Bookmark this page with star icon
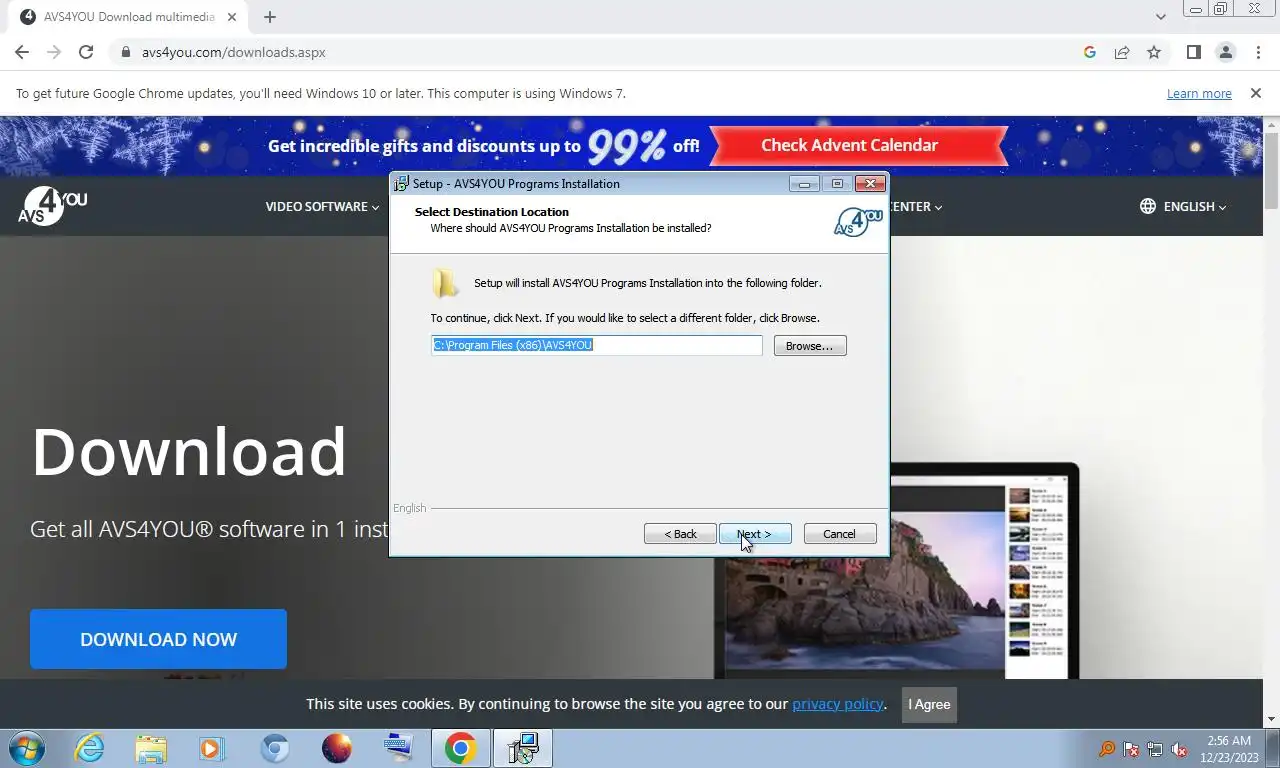This screenshot has width=1280, height=768. tap(1154, 52)
